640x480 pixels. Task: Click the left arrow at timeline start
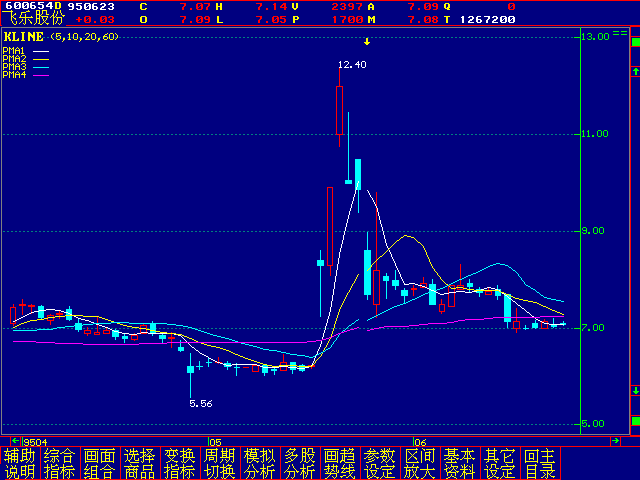[x=15, y=441]
